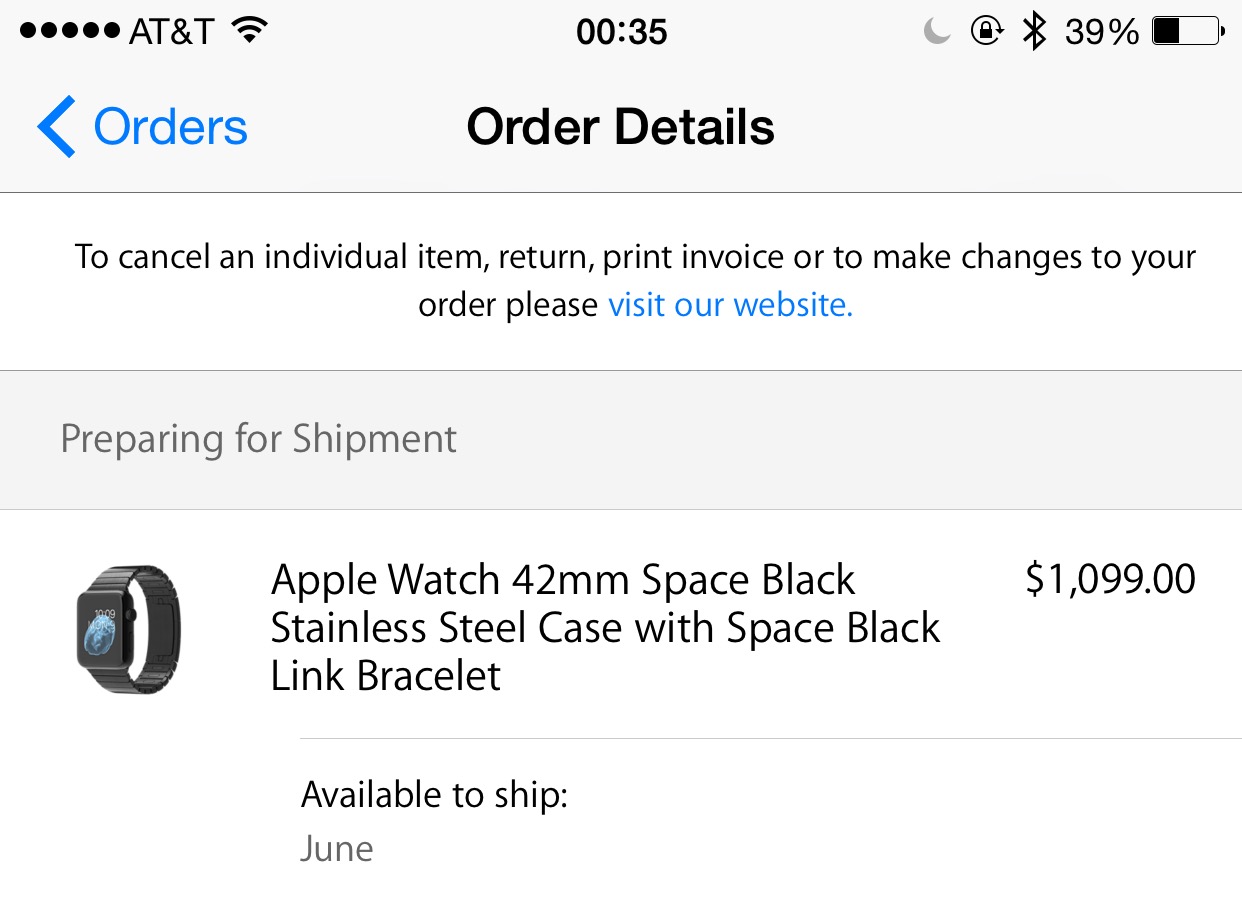Tap the Apple Watch product thumbnail

click(129, 629)
